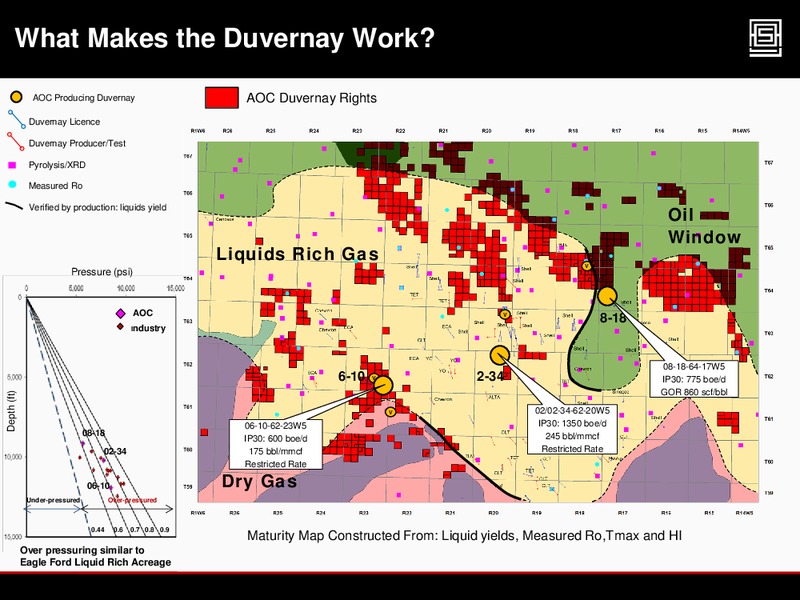Click the 'AOC Duvernay Rights' label
Viewport: 800px width, 600px height.
click(x=311, y=98)
